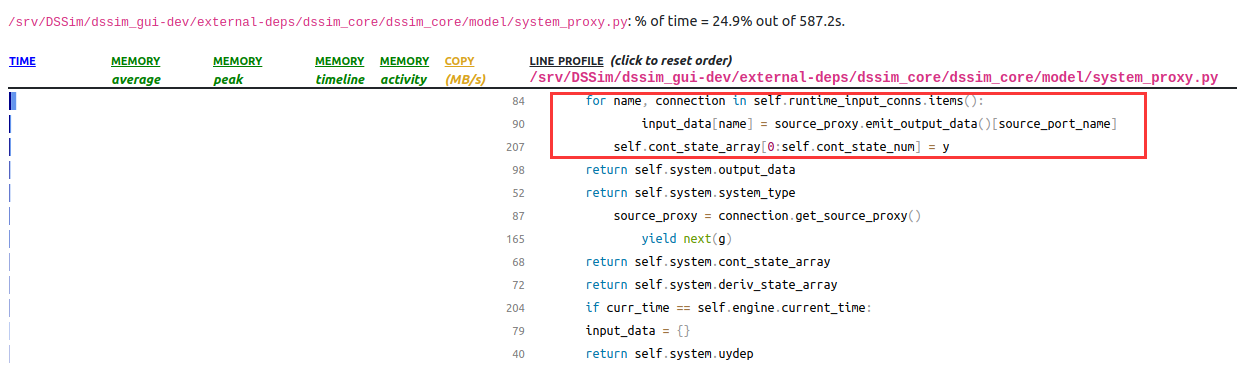Sort by the TIME column header
The height and width of the screenshot is (367, 1237).
point(22,62)
